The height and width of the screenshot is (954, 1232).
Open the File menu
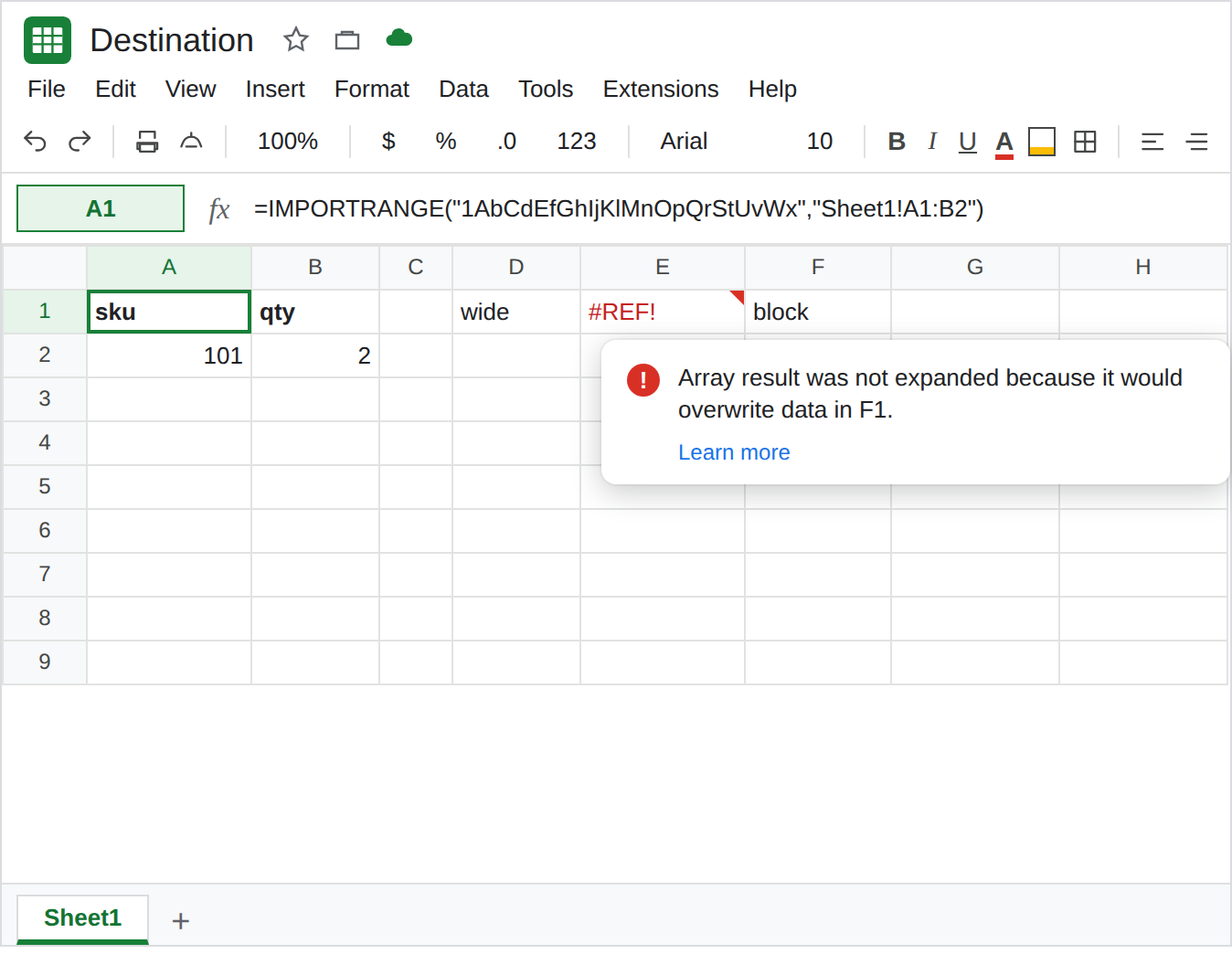click(x=47, y=89)
